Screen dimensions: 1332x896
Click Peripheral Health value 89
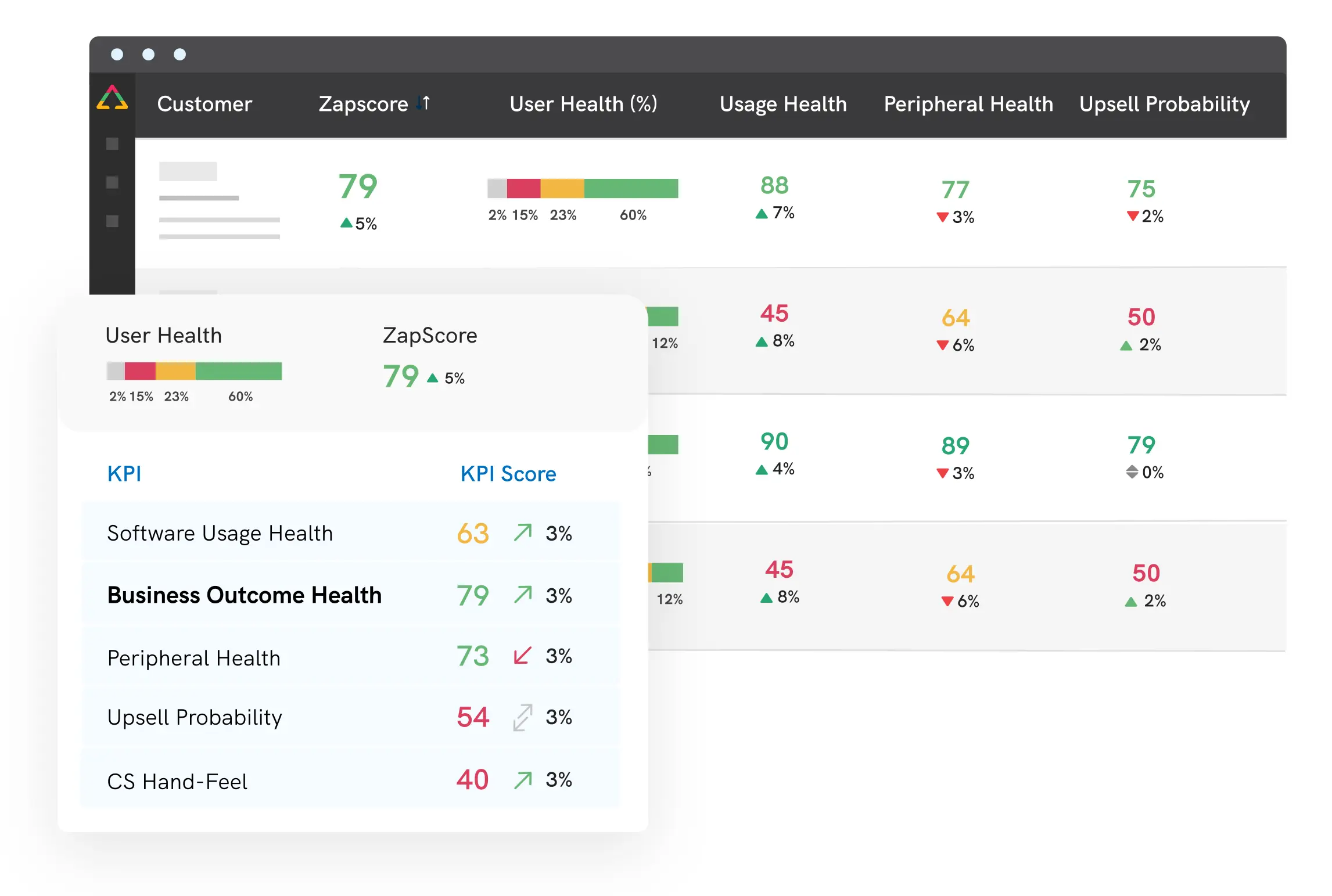[956, 446]
